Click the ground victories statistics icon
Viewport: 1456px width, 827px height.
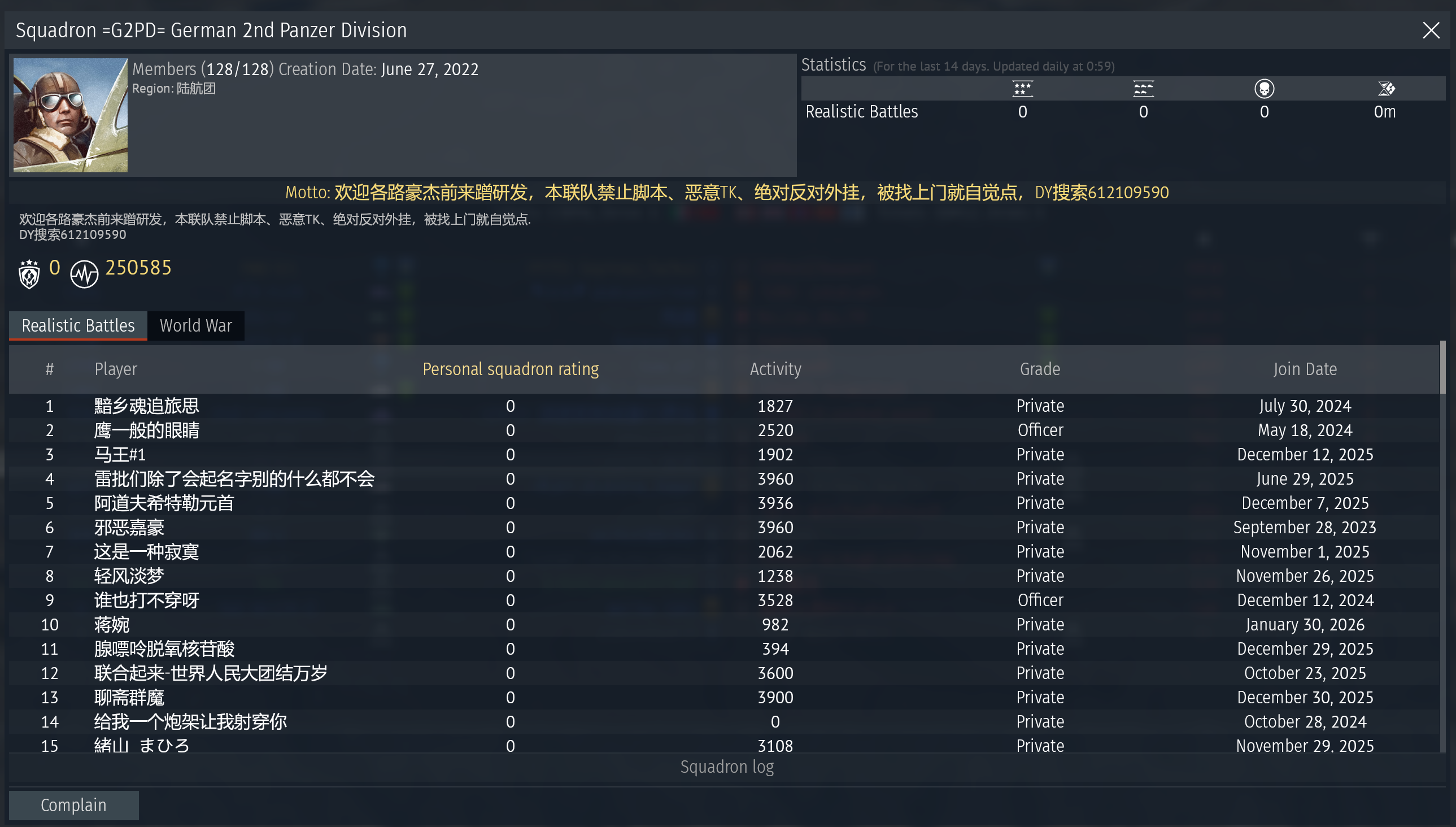click(x=1143, y=89)
